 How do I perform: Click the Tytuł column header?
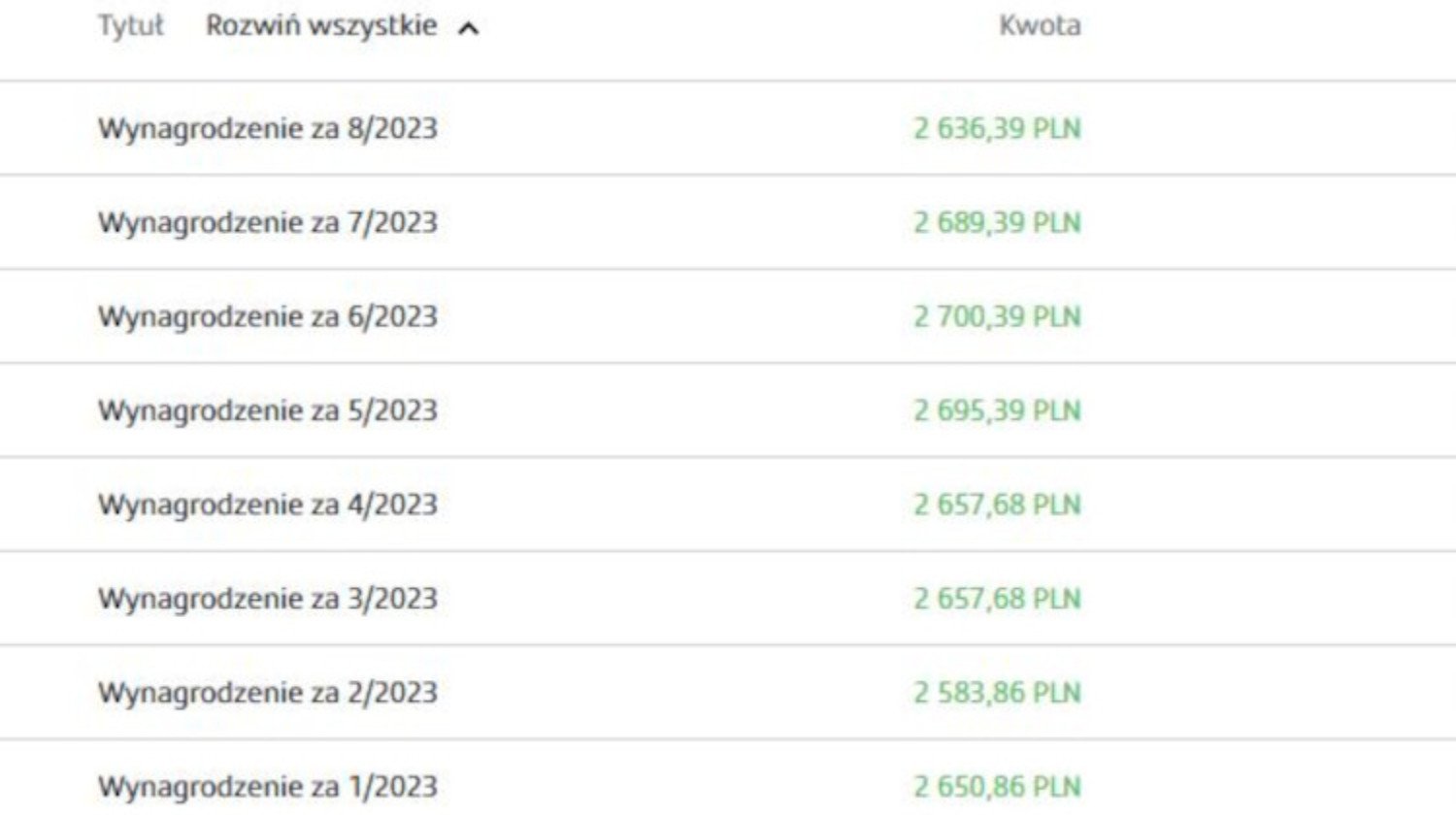pyautogui.click(x=131, y=26)
